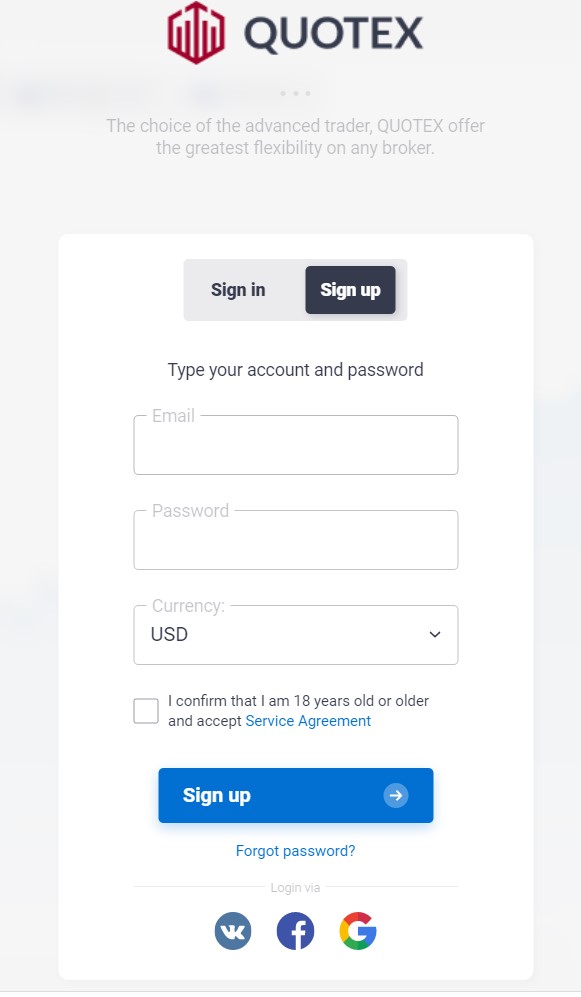Log in via Facebook icon
581x997 pixels.
(296, 932)
